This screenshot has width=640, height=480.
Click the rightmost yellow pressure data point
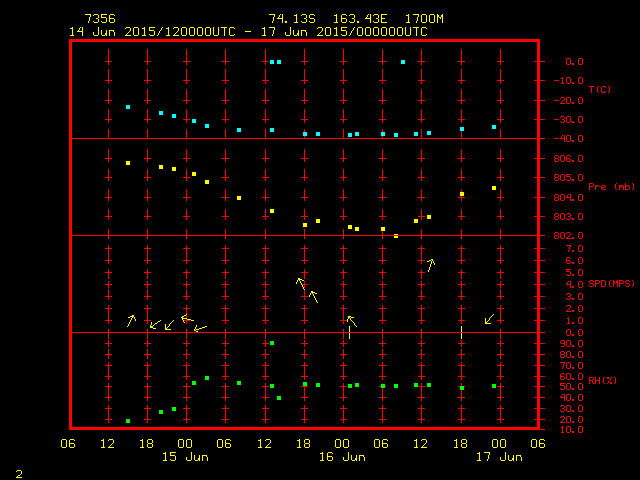point(494,188)
